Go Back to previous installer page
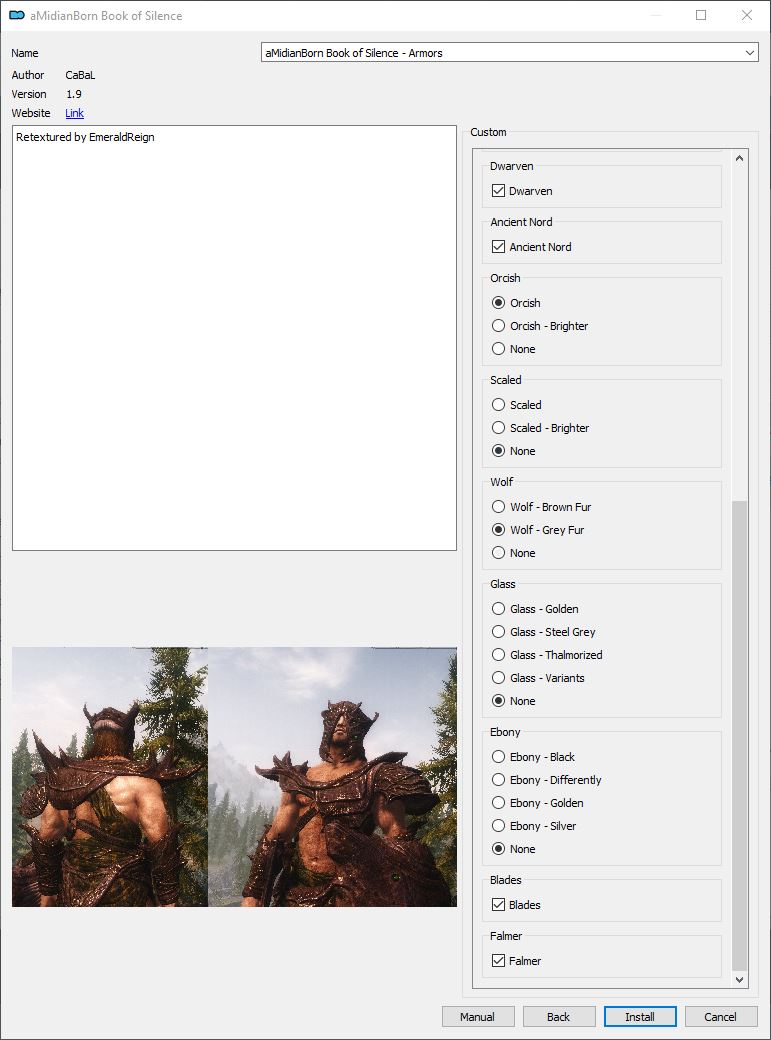This screenshot has height=1040, width=771. [559, 1017]
